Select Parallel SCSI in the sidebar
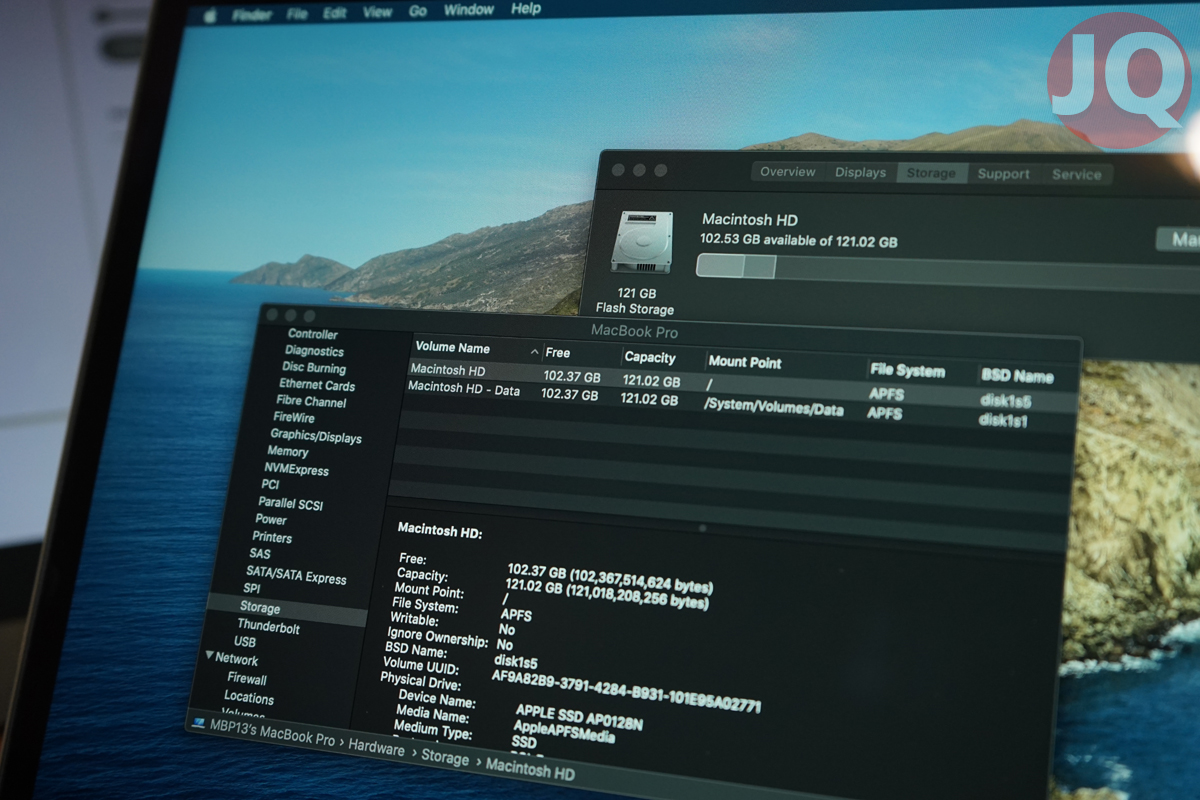Image resolution: width=1200 pixels, height=800 pixels. coord(291,504)
